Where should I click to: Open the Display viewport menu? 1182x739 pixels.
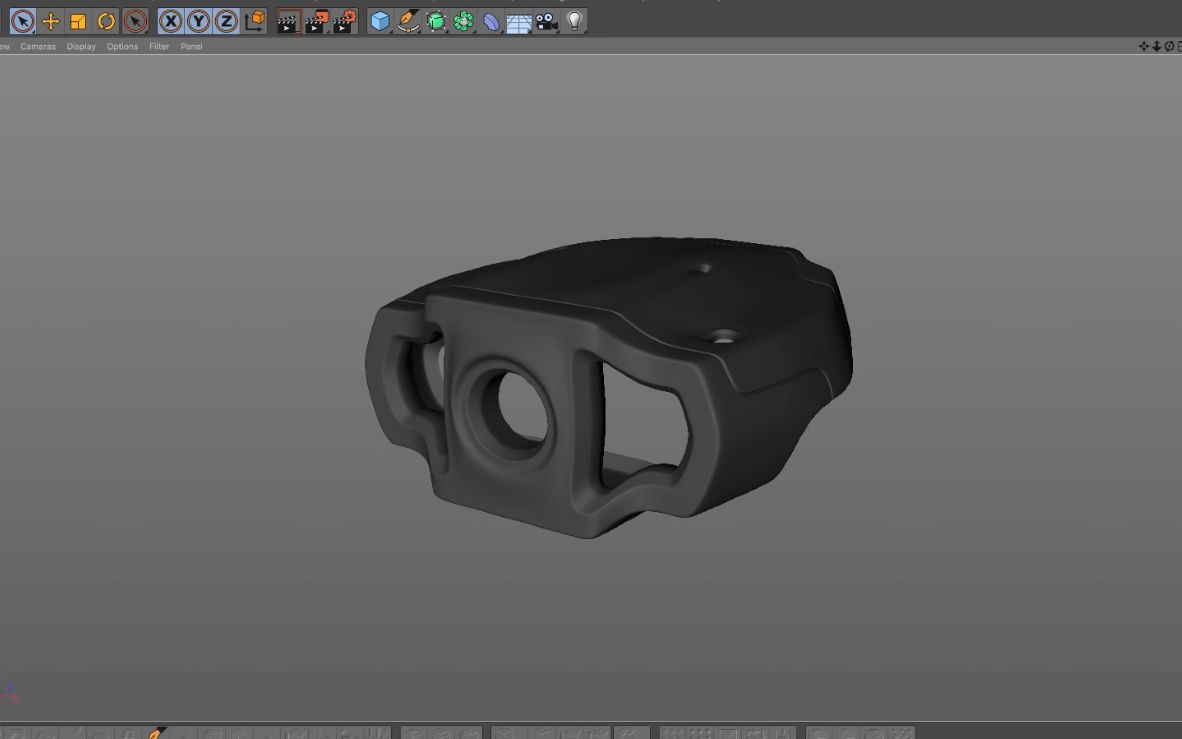(x=81, y=46)
